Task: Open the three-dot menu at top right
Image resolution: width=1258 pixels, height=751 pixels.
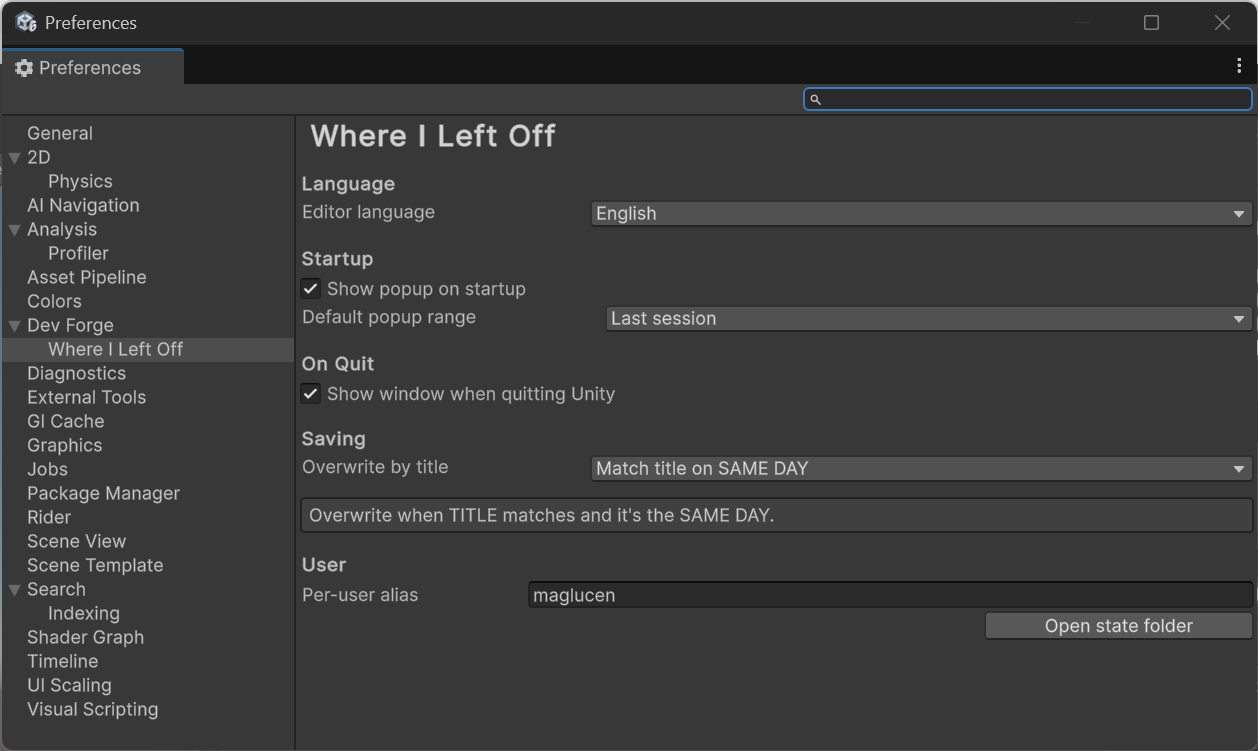Action: pyautogui.click(x=1240, y=64)
